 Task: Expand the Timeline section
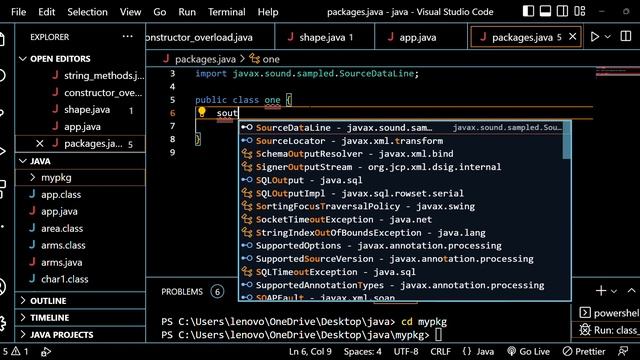tap(80, 318)
